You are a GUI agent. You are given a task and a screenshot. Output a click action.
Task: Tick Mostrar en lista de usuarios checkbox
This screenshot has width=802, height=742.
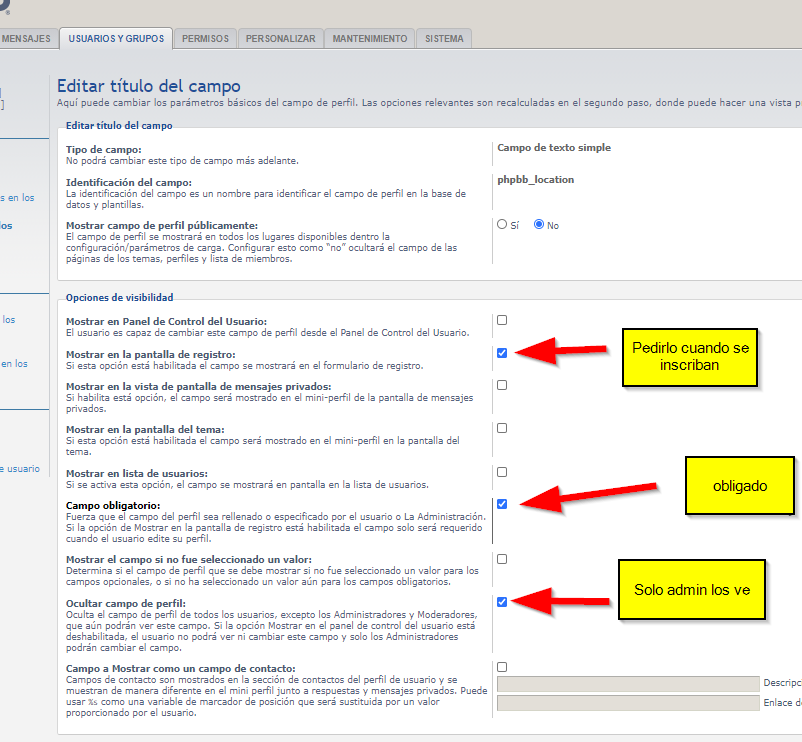point(502,472)
